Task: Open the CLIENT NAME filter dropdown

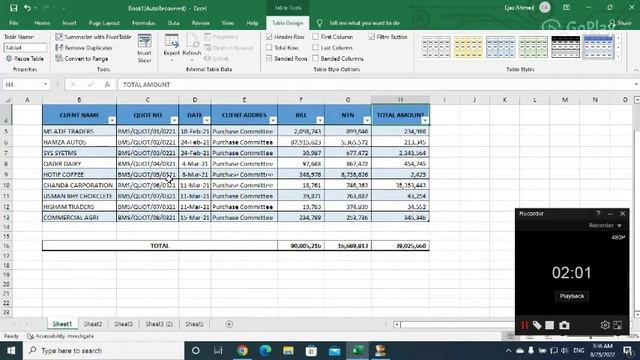Action: (x=112, y=120)
